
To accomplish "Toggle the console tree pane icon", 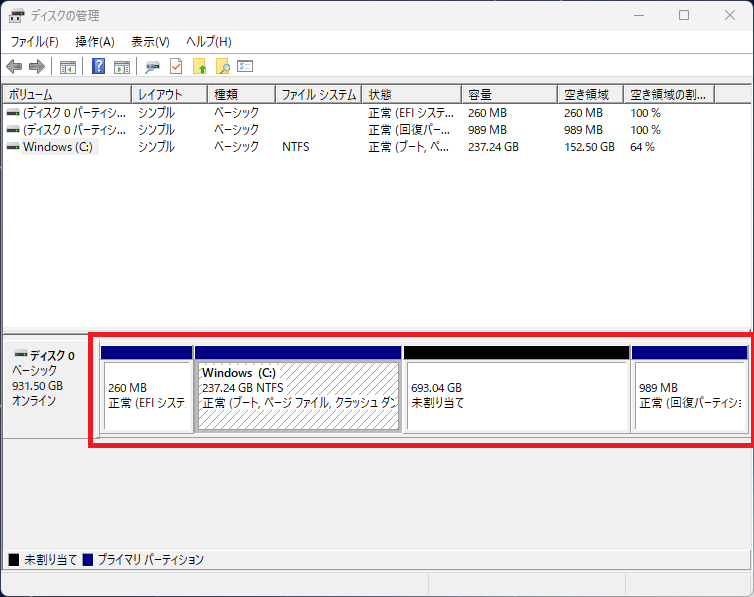I will click(x=68, y=67).
